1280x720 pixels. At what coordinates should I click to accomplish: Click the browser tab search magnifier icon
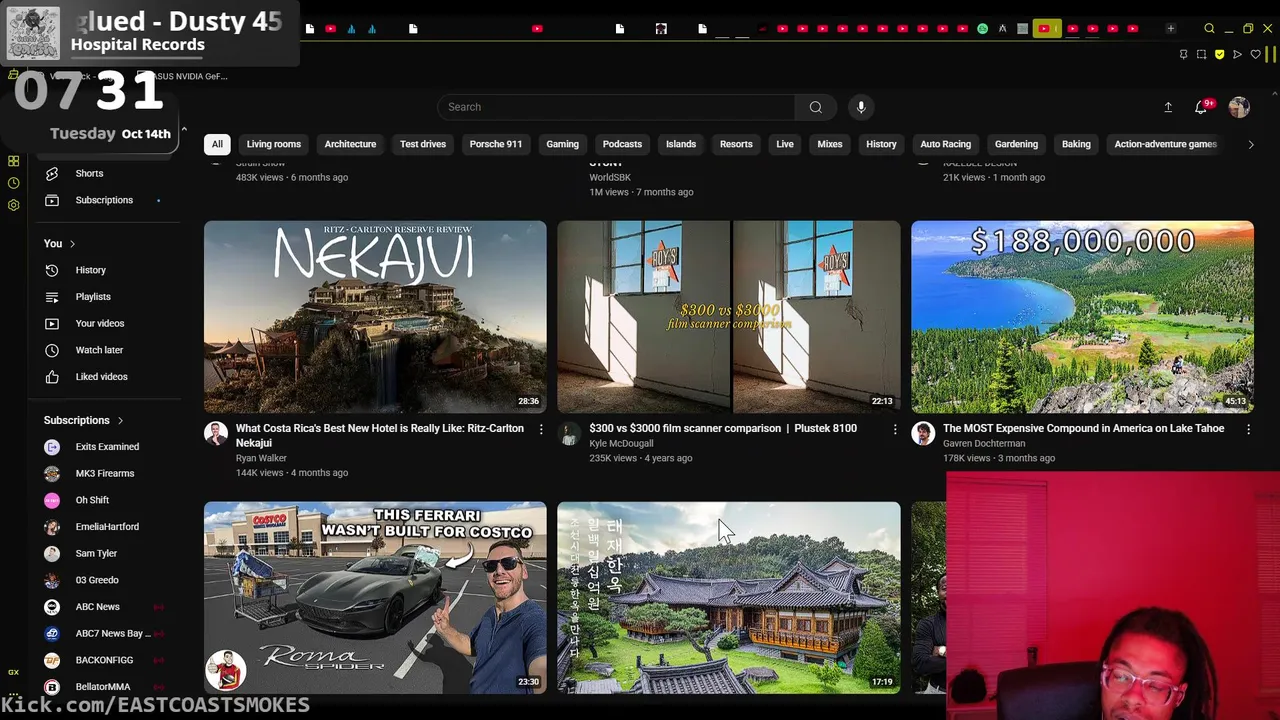1209,29
